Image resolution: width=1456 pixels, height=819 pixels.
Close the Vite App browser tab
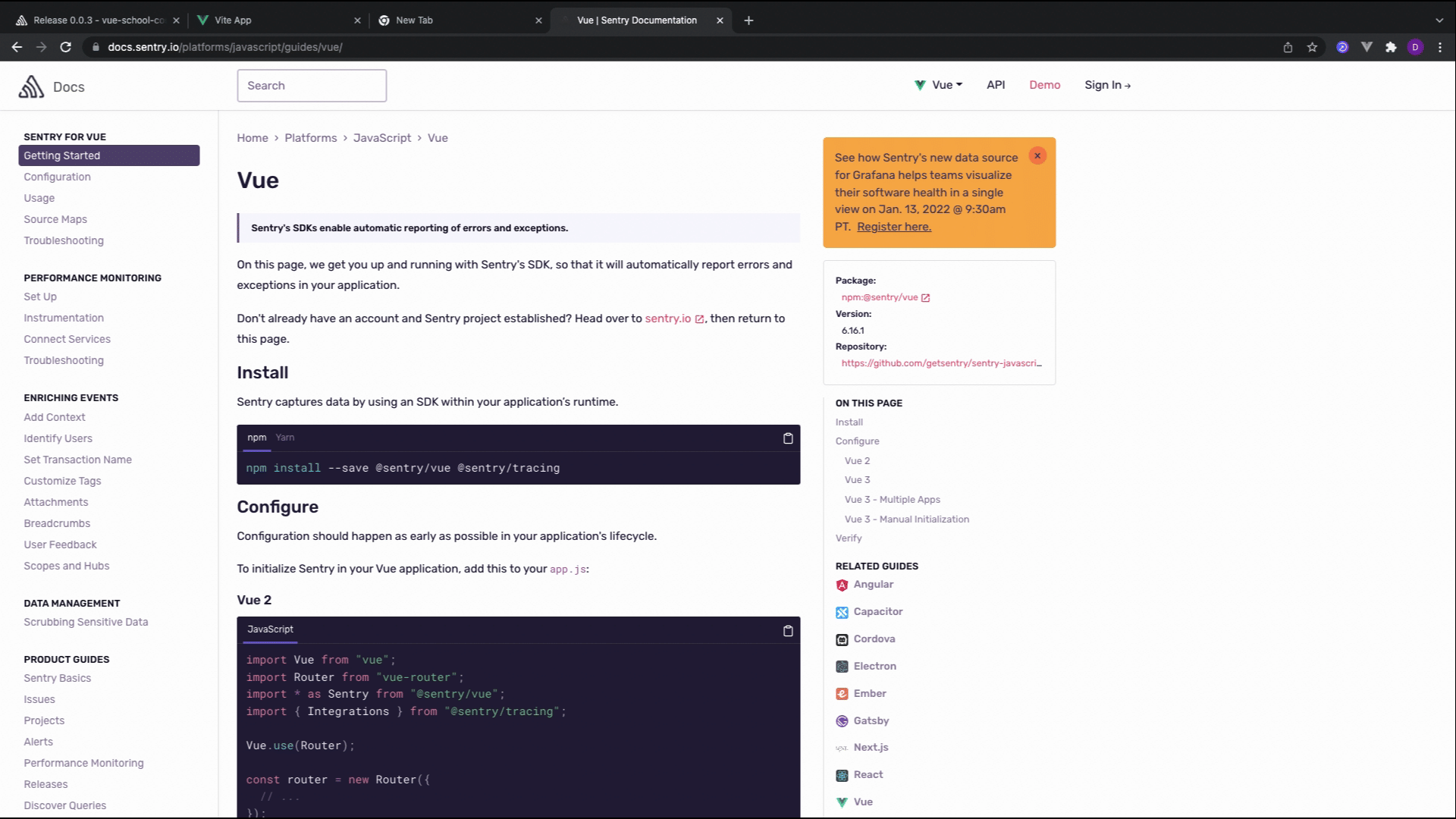(357, 20)
